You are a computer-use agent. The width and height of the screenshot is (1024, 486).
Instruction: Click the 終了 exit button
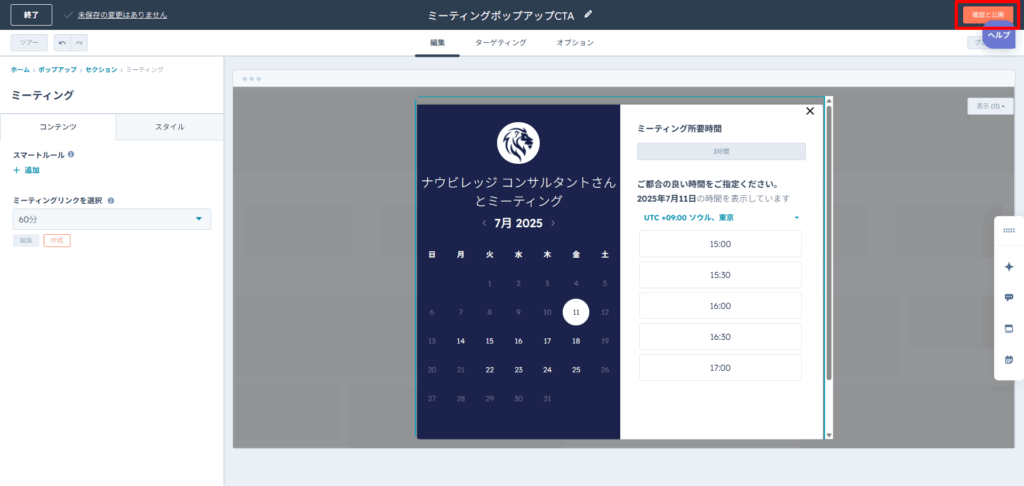31,14
